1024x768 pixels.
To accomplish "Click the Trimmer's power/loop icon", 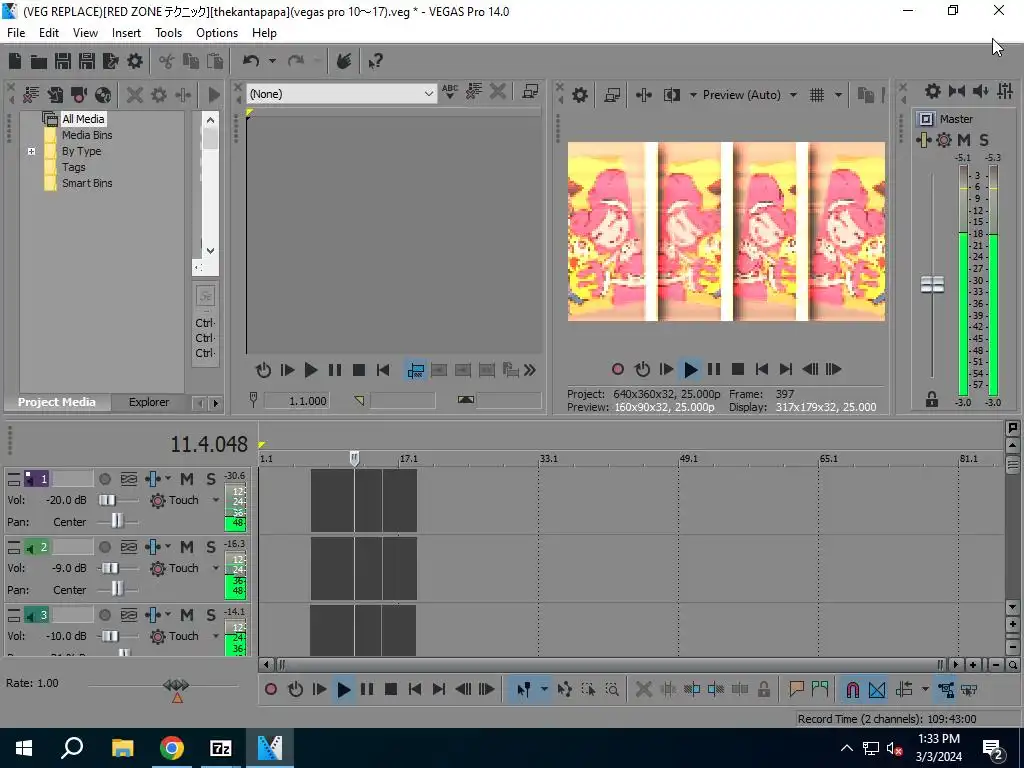I will (263, 370).
